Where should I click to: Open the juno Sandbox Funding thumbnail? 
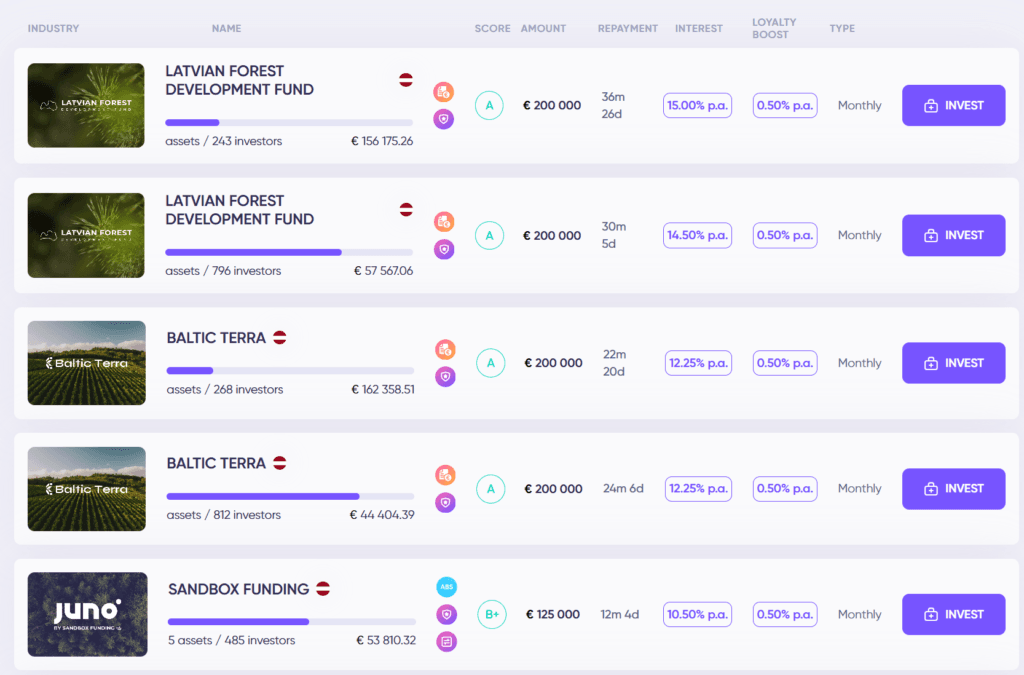[88, 614]
